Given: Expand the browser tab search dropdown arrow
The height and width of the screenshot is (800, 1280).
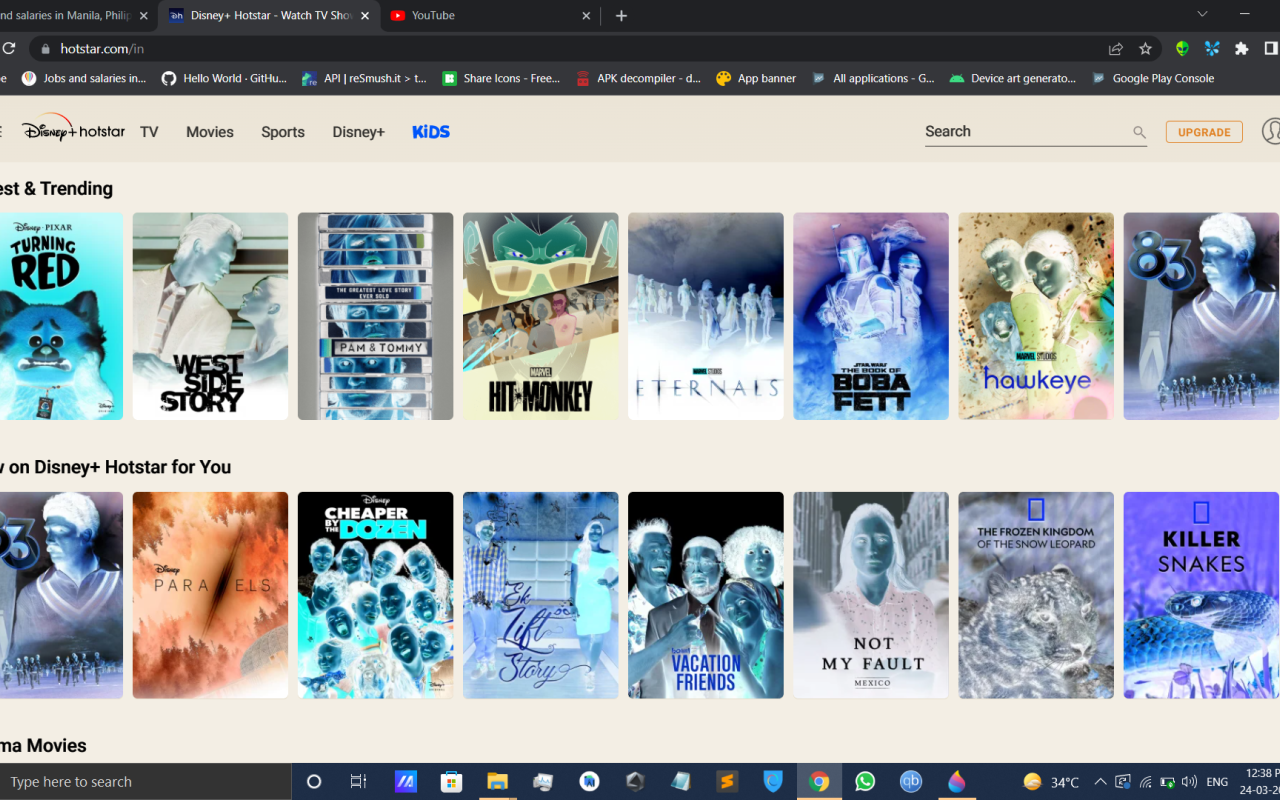Looking at the screenshot, I should coord(1201,15).
